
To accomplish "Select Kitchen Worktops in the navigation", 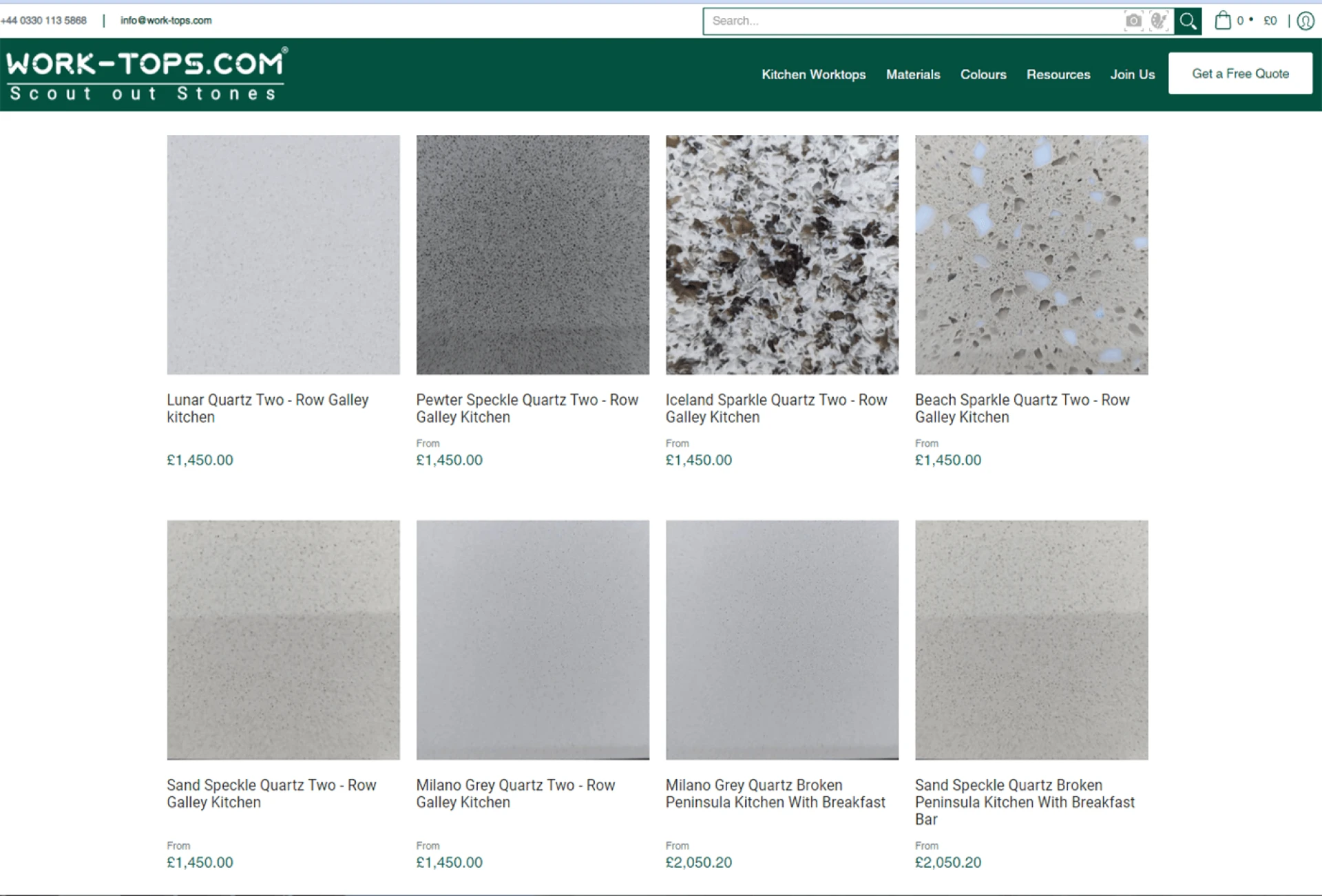I will click(x=813, y=74).
